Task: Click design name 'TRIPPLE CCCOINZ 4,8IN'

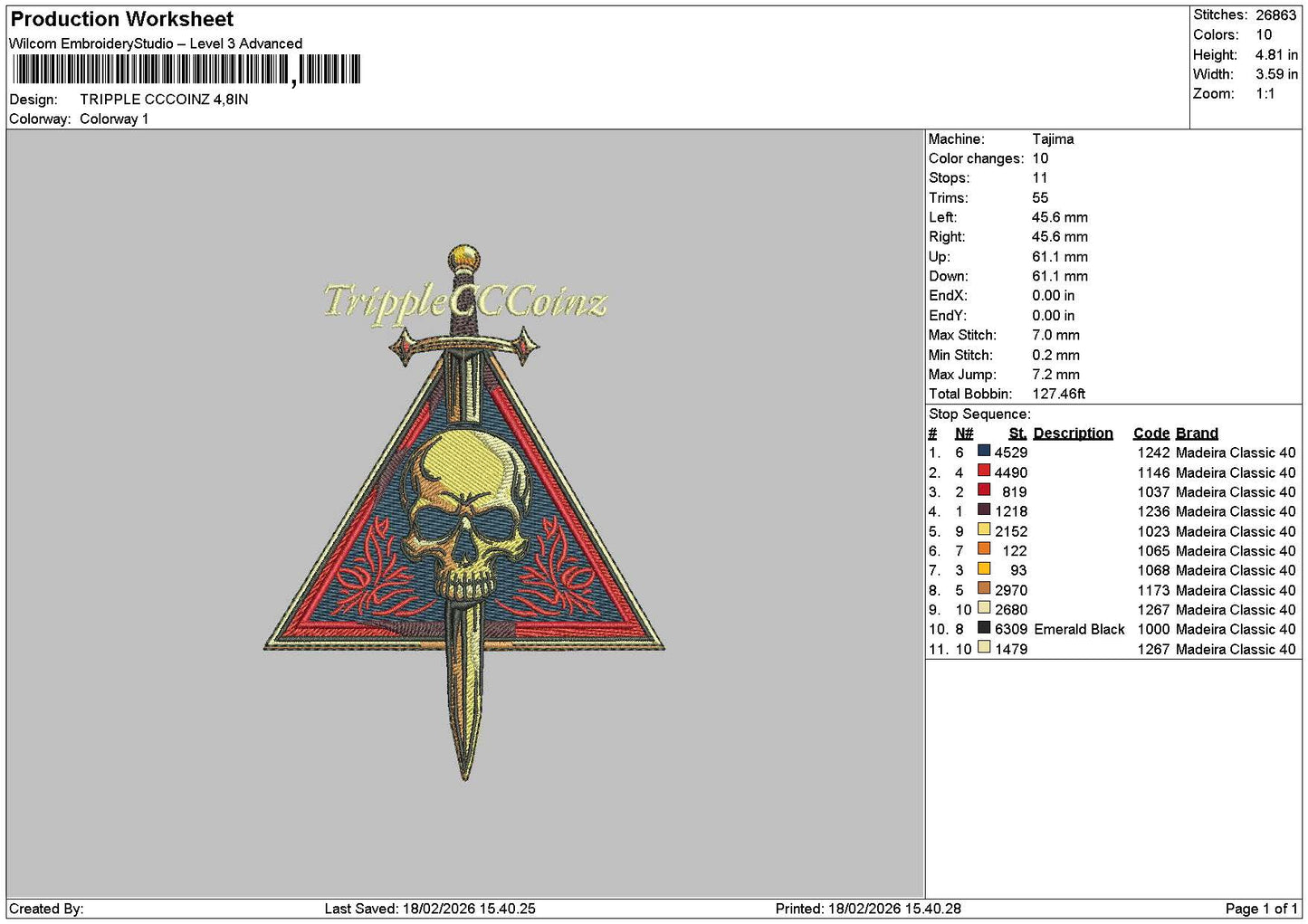Action: 164,100
